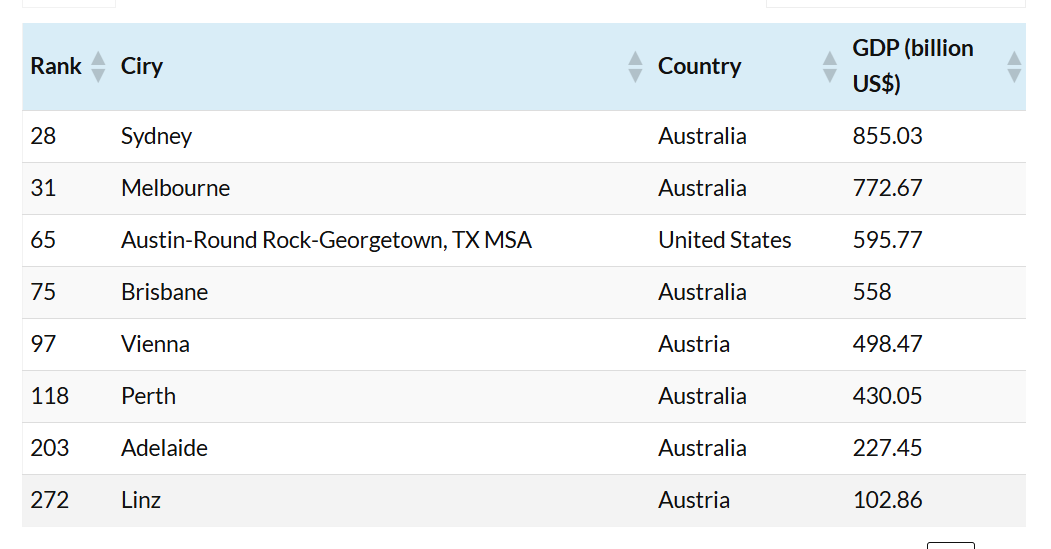
Task: Click the Country column descending sort arrow
Action: click(829, 75)
